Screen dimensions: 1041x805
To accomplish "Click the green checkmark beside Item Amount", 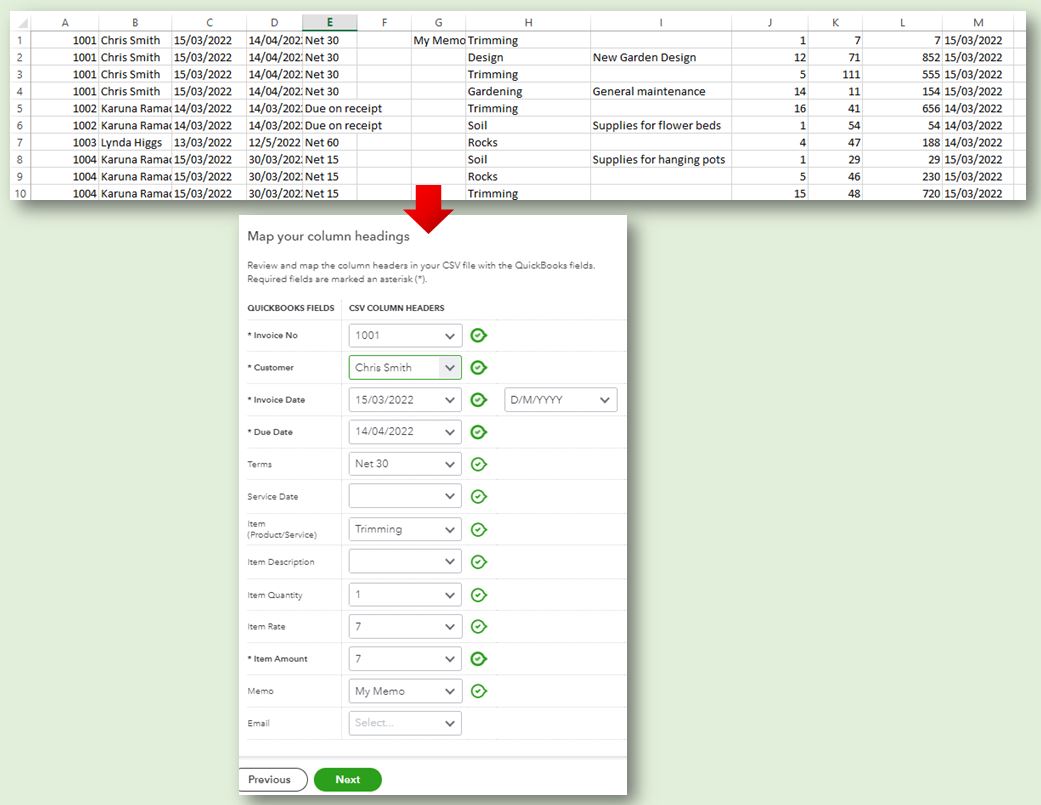I will coord(478,658).
